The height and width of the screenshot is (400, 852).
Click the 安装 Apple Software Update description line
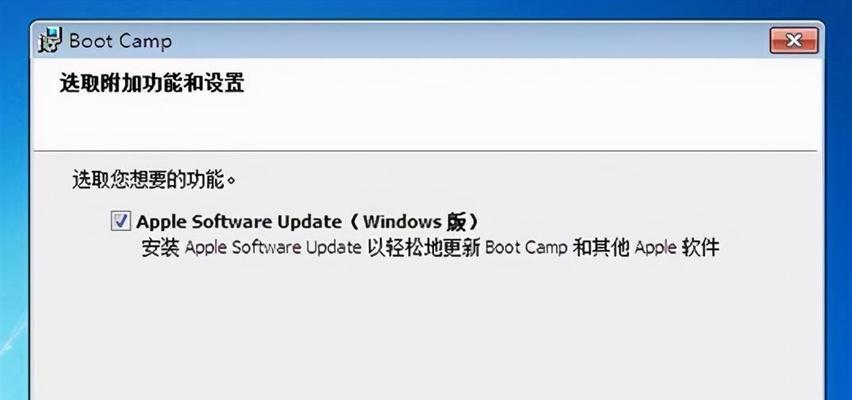click(x=430, y=248)
